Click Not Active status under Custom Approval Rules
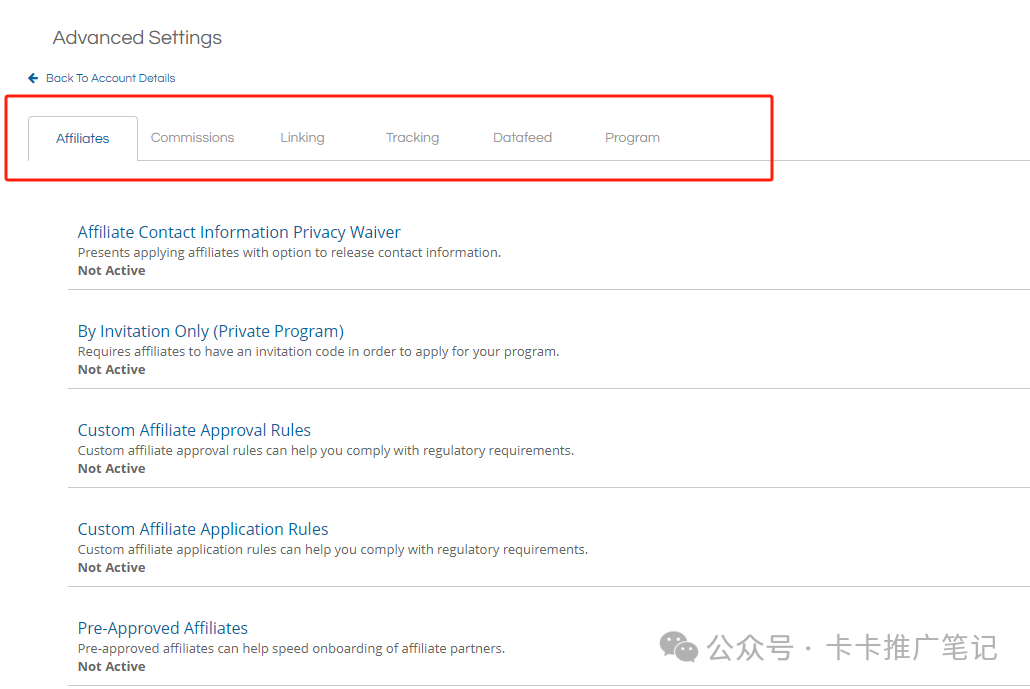 pyautogui.click(x=111, y=469)
